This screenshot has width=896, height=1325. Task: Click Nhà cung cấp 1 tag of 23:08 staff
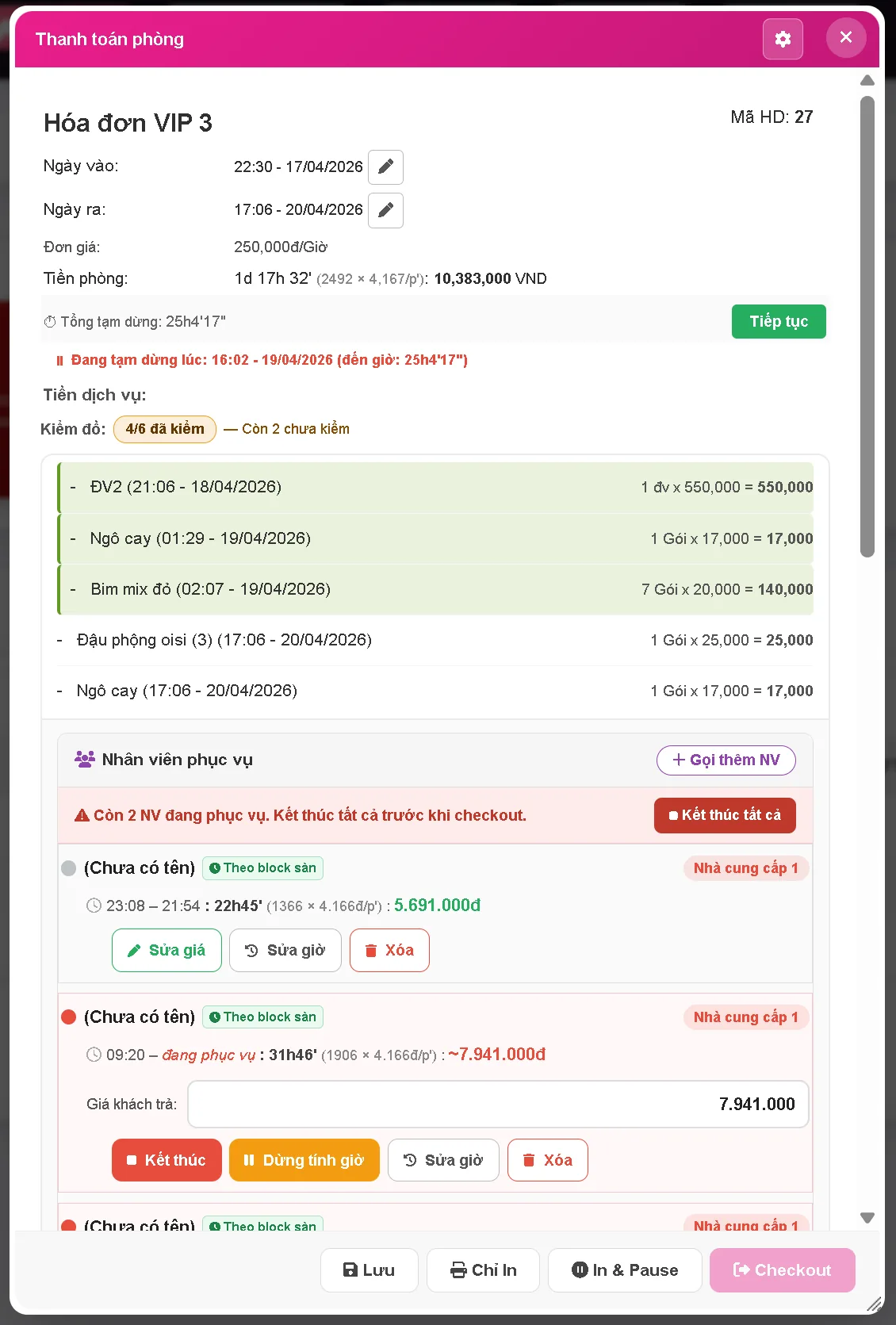pos(746,868)
